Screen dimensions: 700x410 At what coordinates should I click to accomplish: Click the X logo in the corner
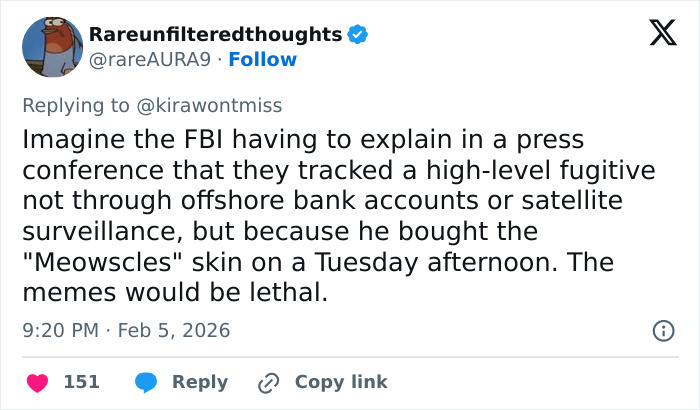point(656,36)
